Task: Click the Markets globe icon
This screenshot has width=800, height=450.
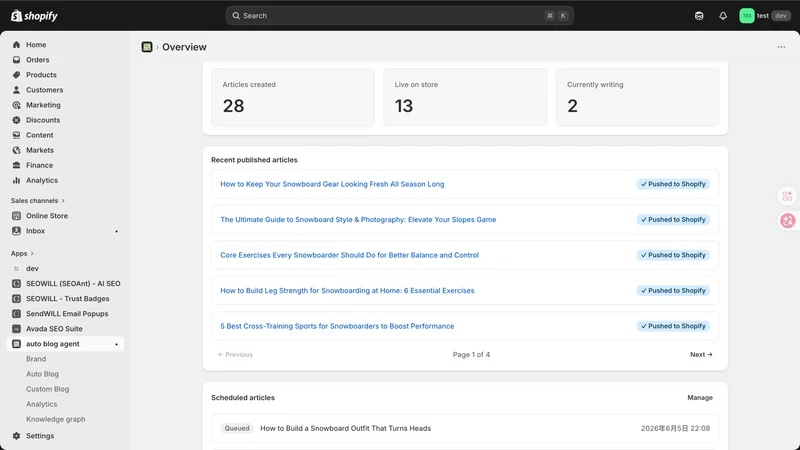Action: 16,150
